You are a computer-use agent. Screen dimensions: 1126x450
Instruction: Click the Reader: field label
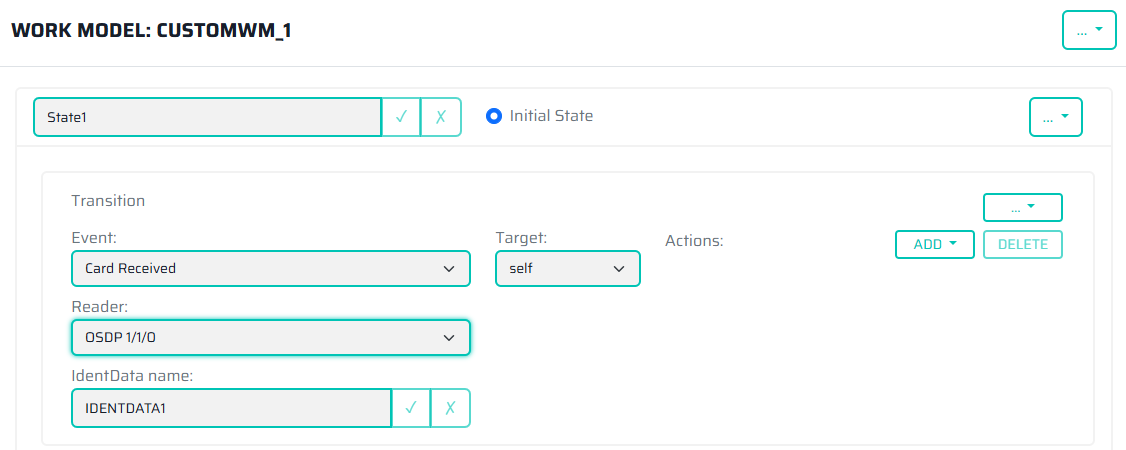[x=98, y=306]
